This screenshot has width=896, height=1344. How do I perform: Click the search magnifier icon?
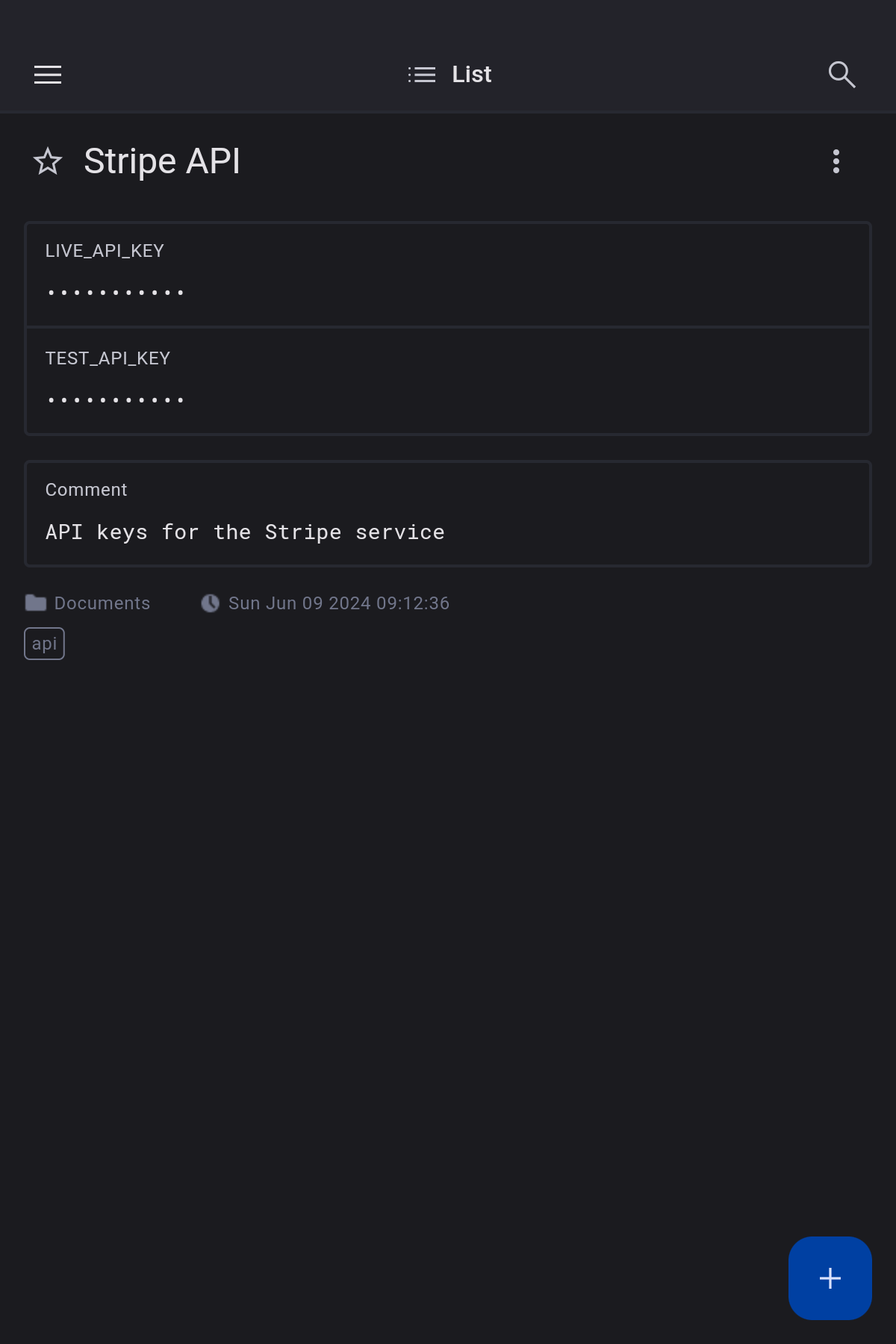pyautogui.click(x=841, y=75)
